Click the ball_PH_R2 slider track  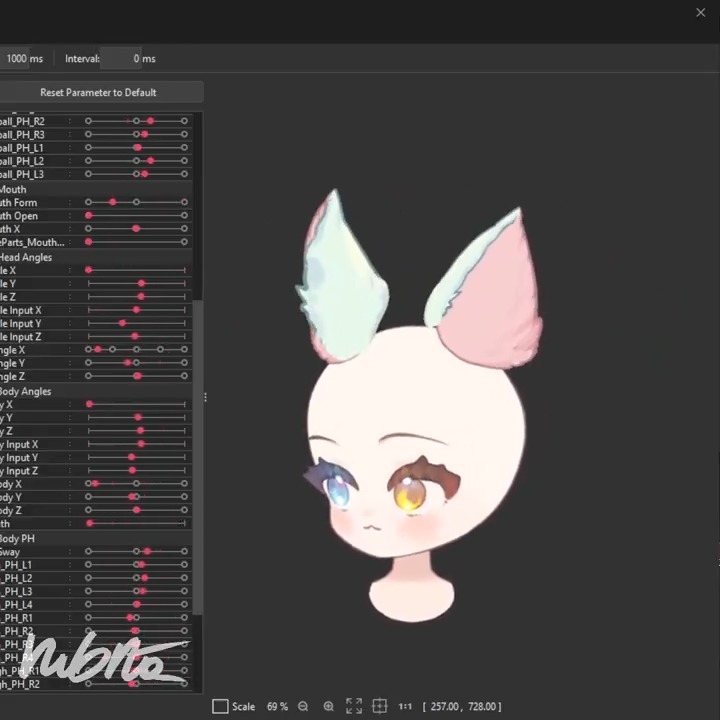tap(136, 121)
